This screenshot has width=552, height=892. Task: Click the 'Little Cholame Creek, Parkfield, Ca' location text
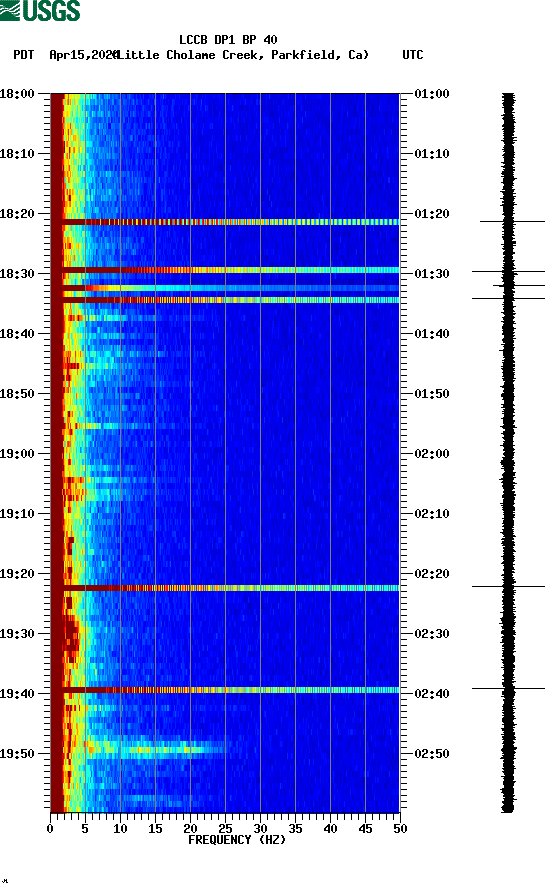coord(243,55)
